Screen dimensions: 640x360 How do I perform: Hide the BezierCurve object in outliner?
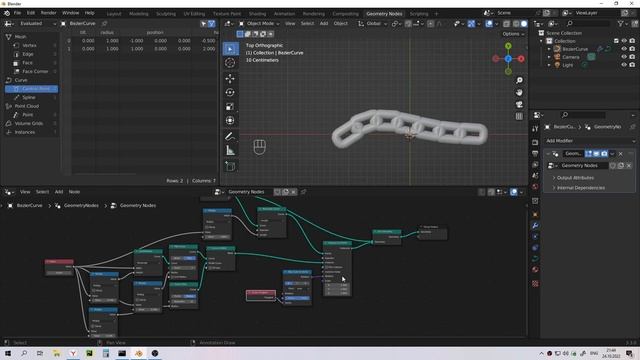pos(624,49)
